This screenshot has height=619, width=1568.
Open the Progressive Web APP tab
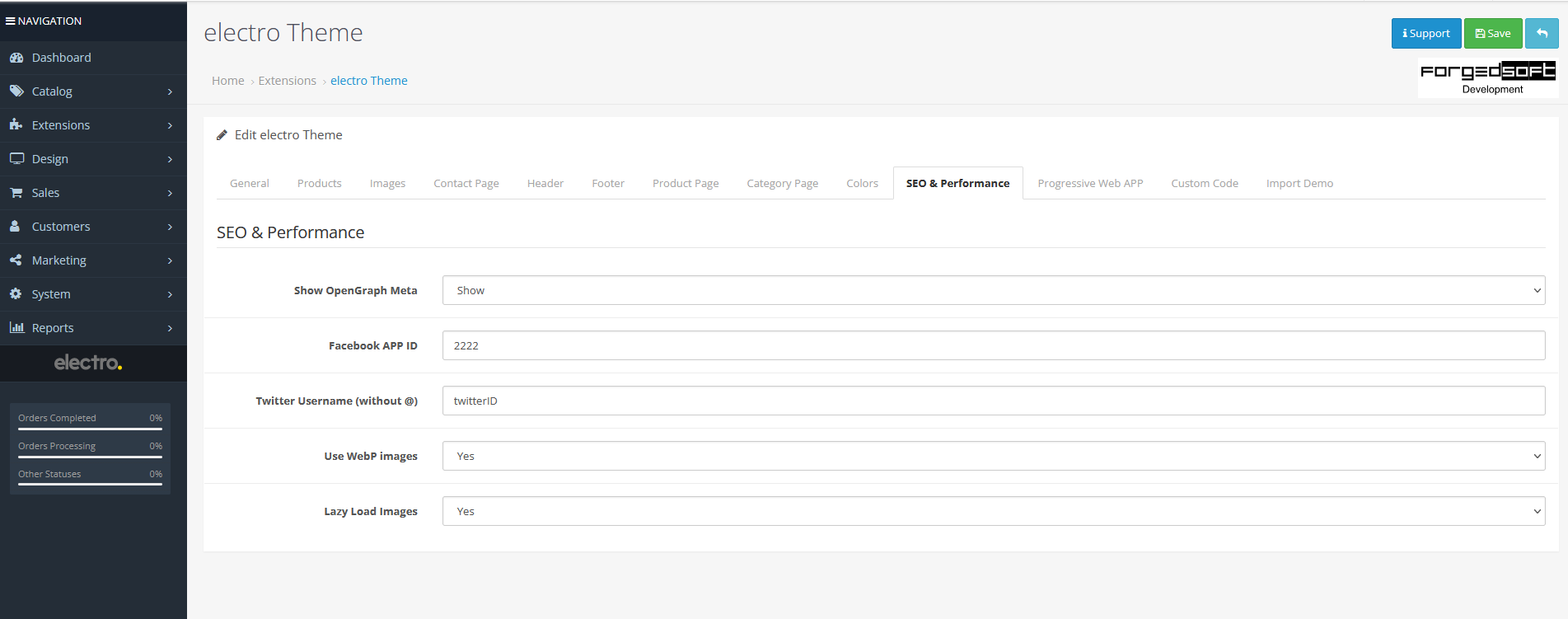[x=1090, y=183]
